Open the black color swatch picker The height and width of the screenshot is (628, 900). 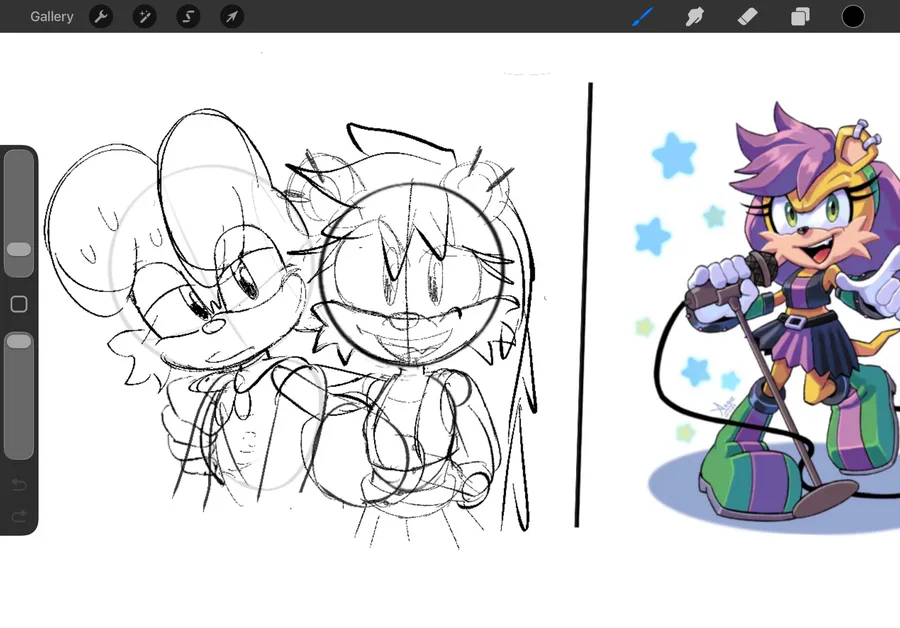click(x=853, y=17)
